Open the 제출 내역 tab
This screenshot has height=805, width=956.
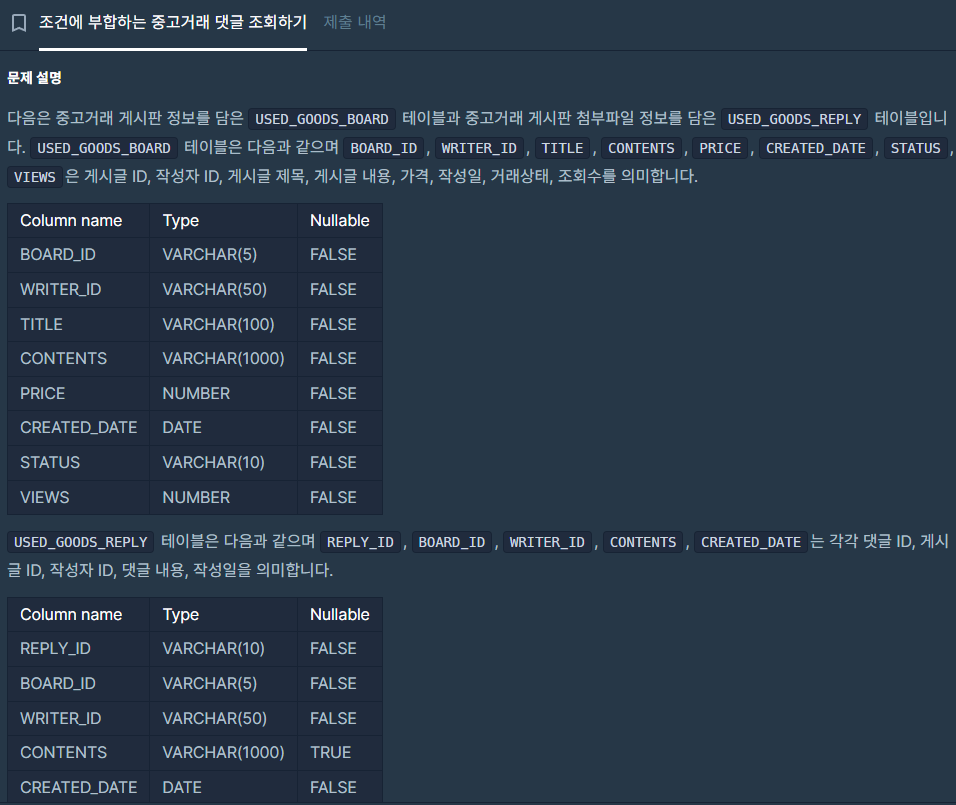[354, 23]
